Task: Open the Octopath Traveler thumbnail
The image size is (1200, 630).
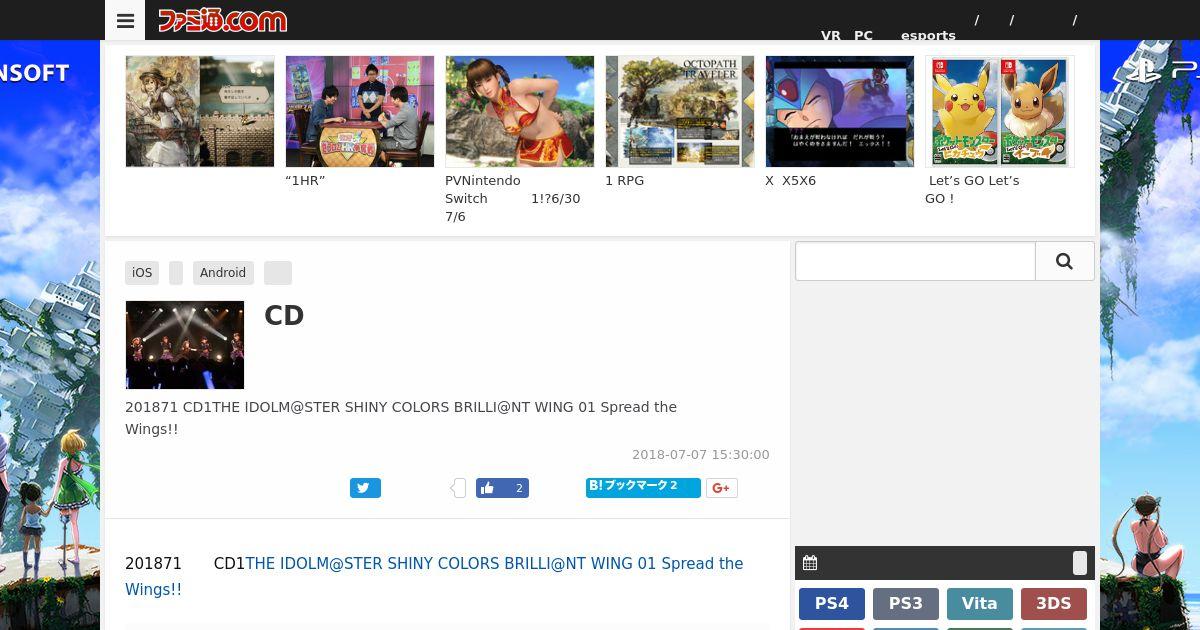Action: click(680, 111)
